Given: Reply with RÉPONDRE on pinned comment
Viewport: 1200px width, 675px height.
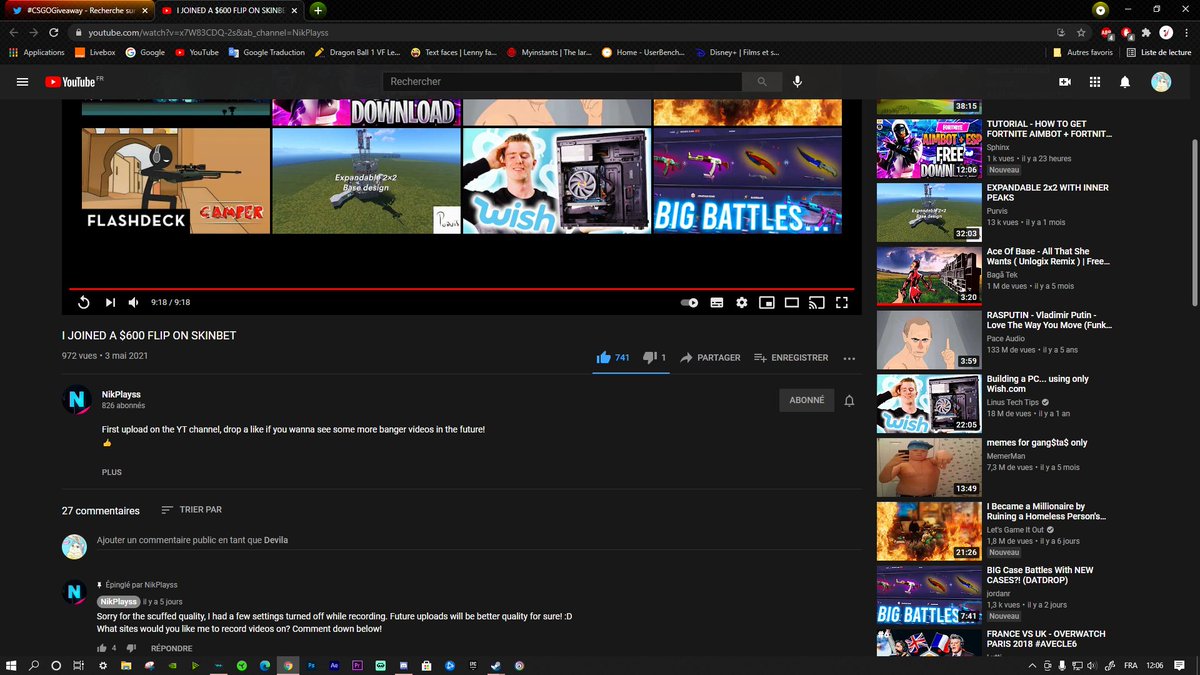Looking at the screenshot, I should tap(171, 648).
